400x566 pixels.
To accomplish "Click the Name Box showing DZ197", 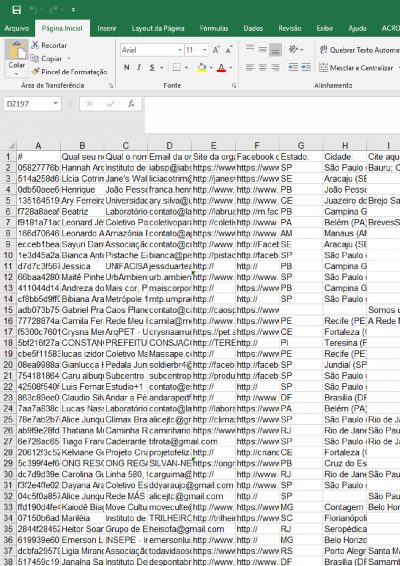I will [x=27, y=104].
